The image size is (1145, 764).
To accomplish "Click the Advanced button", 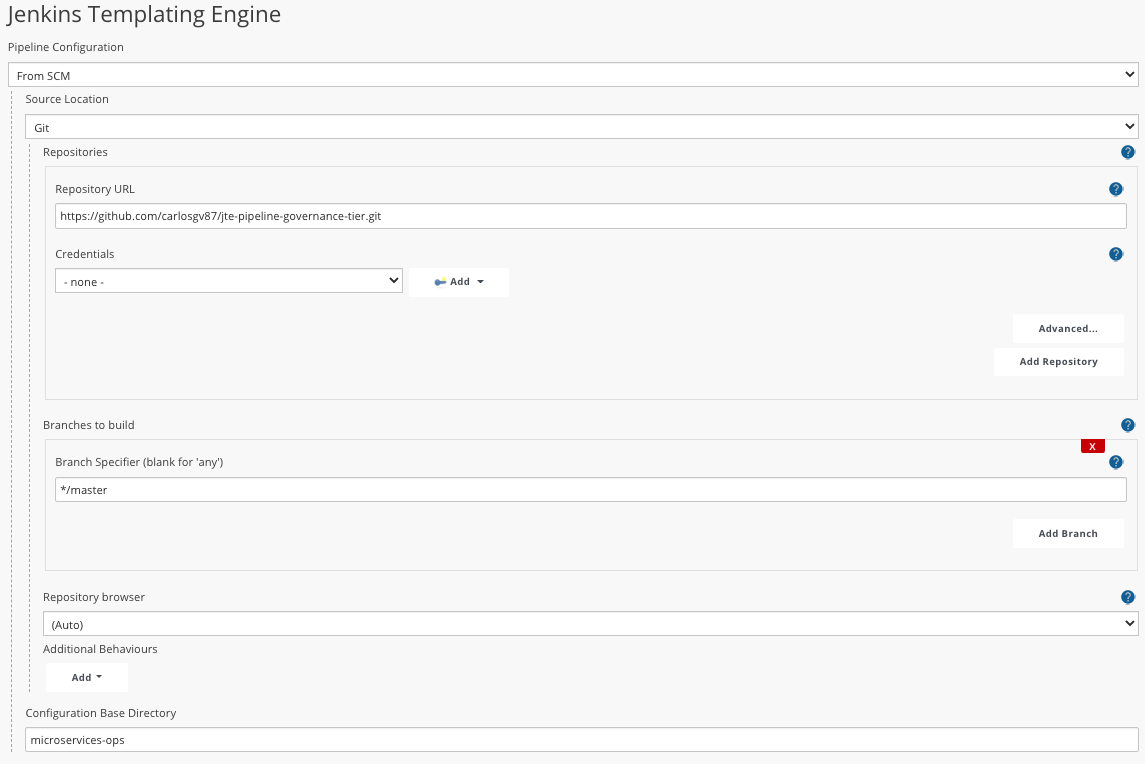I will pyautogui.click(x=1068, y=328).
